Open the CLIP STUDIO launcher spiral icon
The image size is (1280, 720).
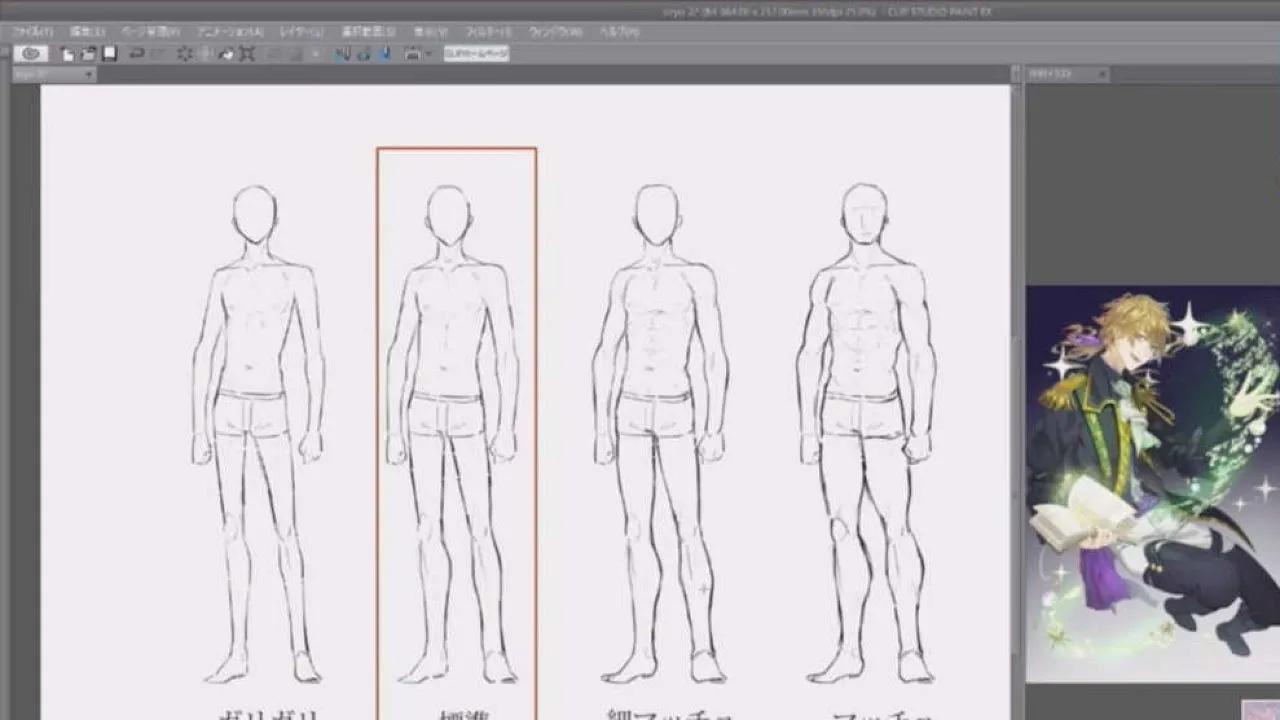pyautogui.click(x=31, y=53)
